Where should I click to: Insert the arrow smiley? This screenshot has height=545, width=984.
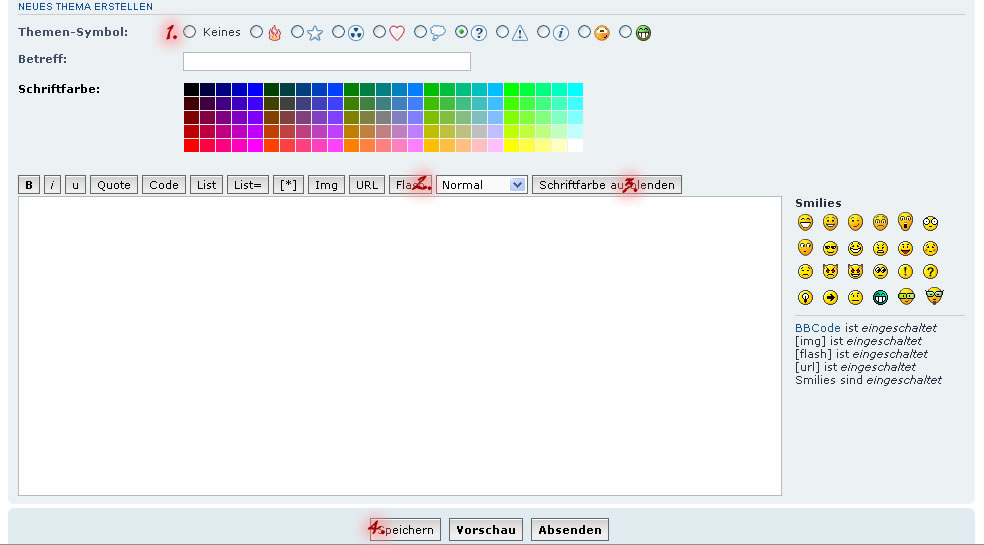[830, 297]
